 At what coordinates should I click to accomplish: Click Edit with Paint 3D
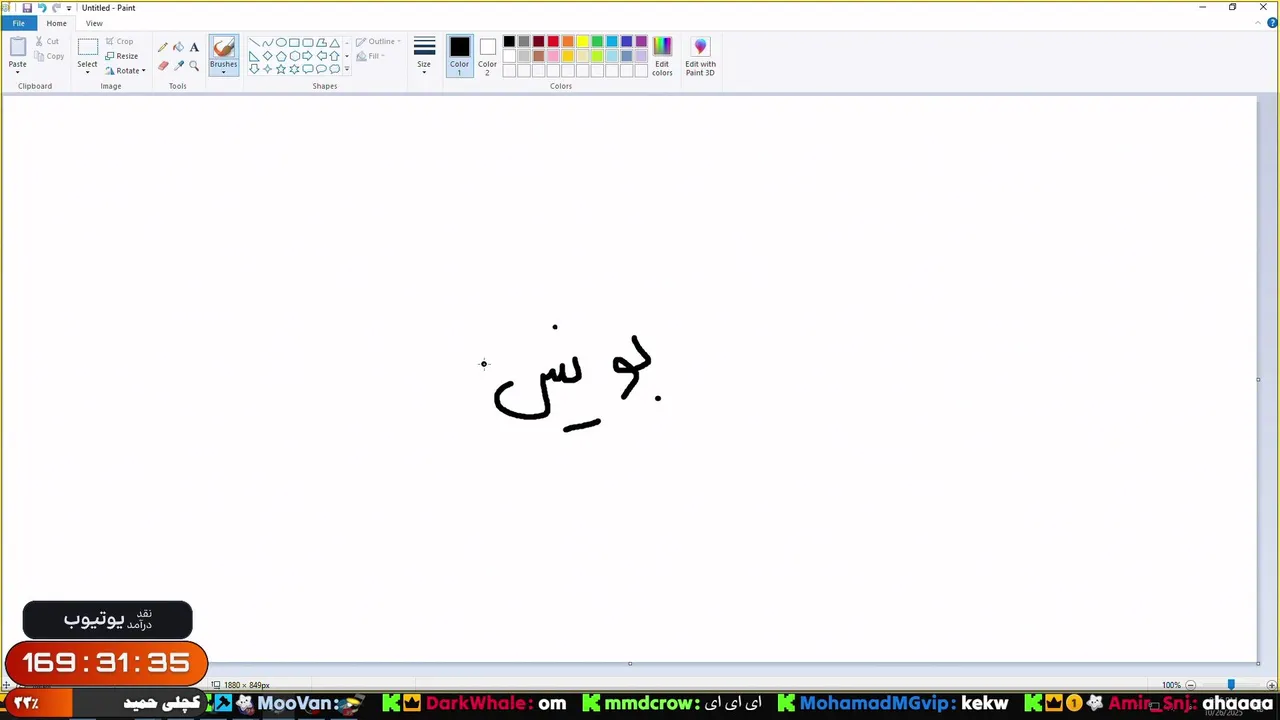(700, 56)
